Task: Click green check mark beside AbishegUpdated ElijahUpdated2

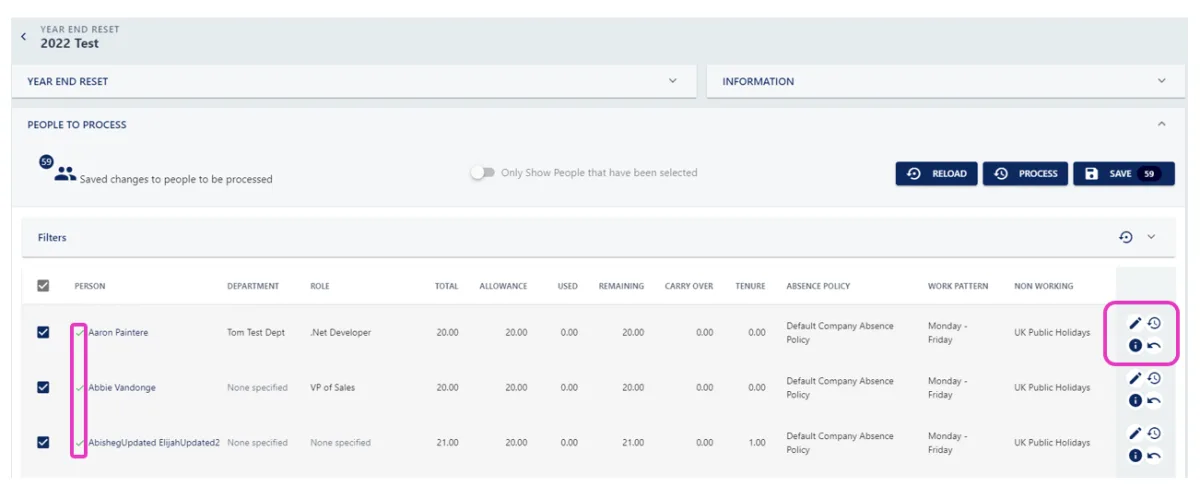Action: point(80,442)
